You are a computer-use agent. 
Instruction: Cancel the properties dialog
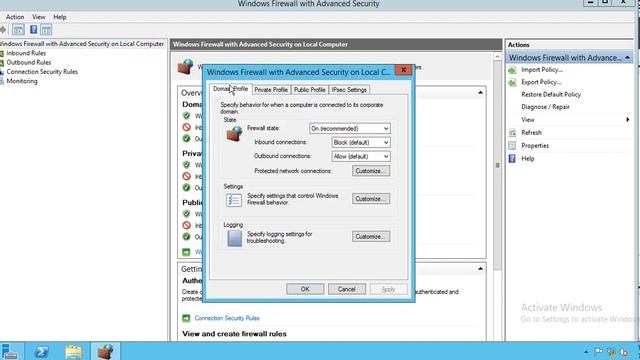(x=347, y=289)
